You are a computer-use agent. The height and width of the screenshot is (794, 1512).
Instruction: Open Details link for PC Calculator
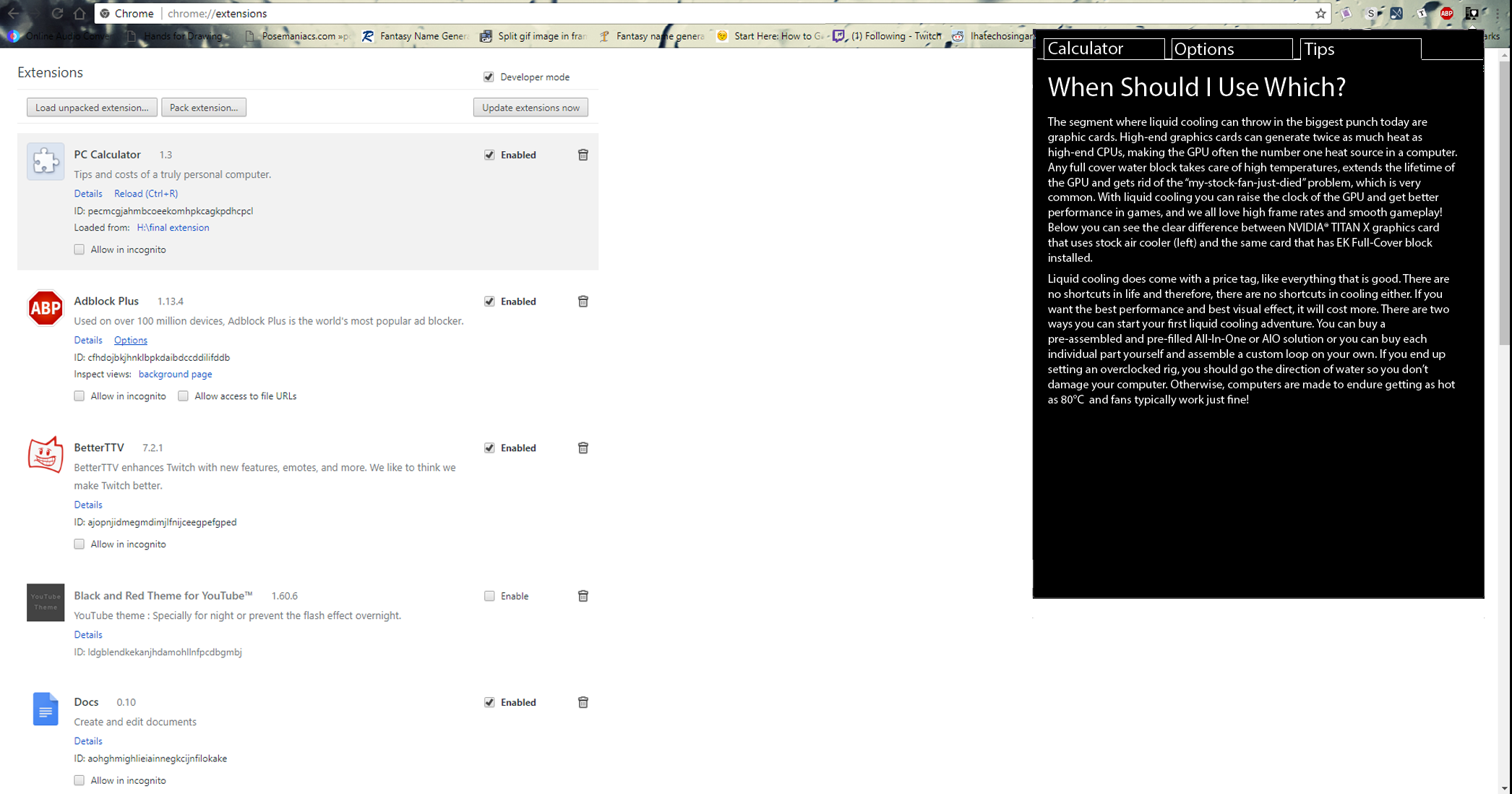click(88, 194)
